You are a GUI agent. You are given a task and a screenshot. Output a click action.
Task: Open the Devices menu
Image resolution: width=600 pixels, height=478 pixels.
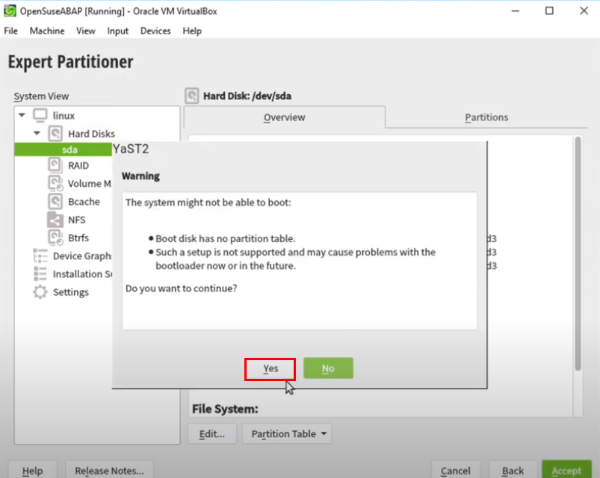point(155,31)
